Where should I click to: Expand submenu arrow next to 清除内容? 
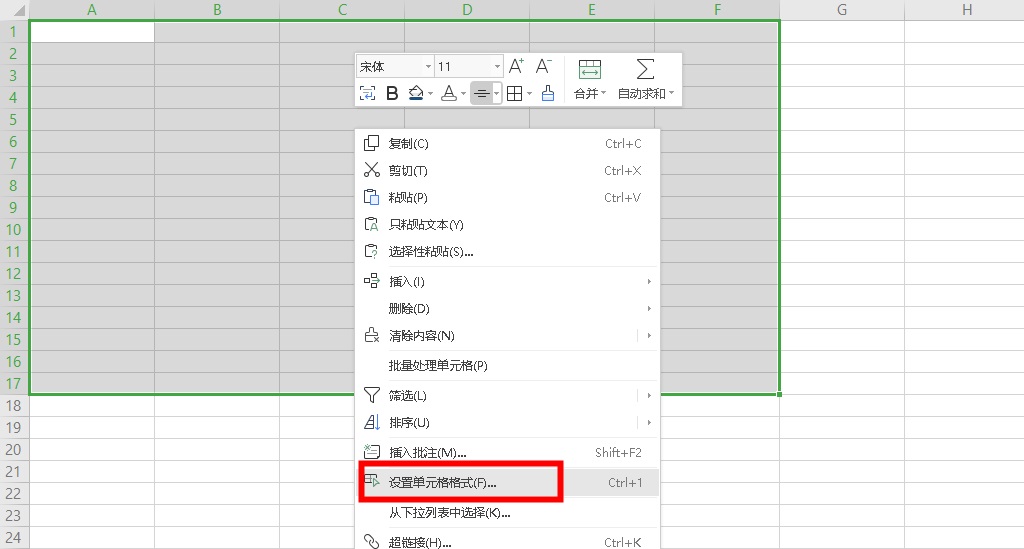click(x=648, y=336)
